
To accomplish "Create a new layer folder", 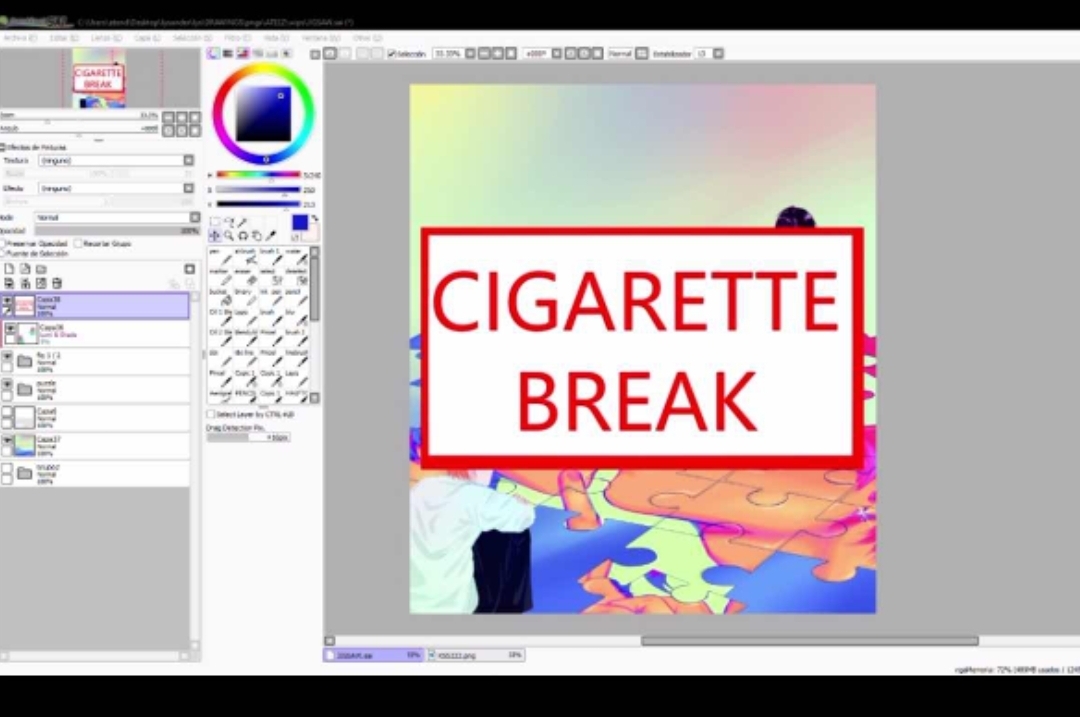I will coord(41,269).
